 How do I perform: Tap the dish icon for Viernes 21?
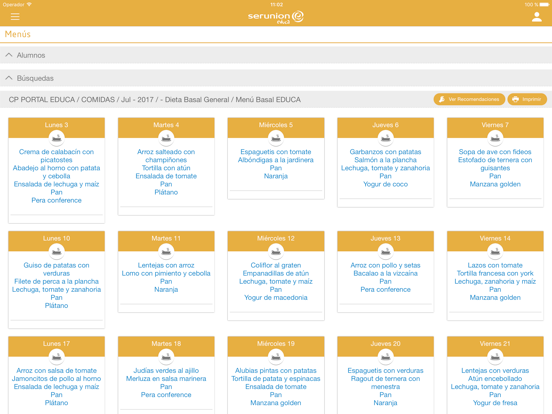[495, 356]
